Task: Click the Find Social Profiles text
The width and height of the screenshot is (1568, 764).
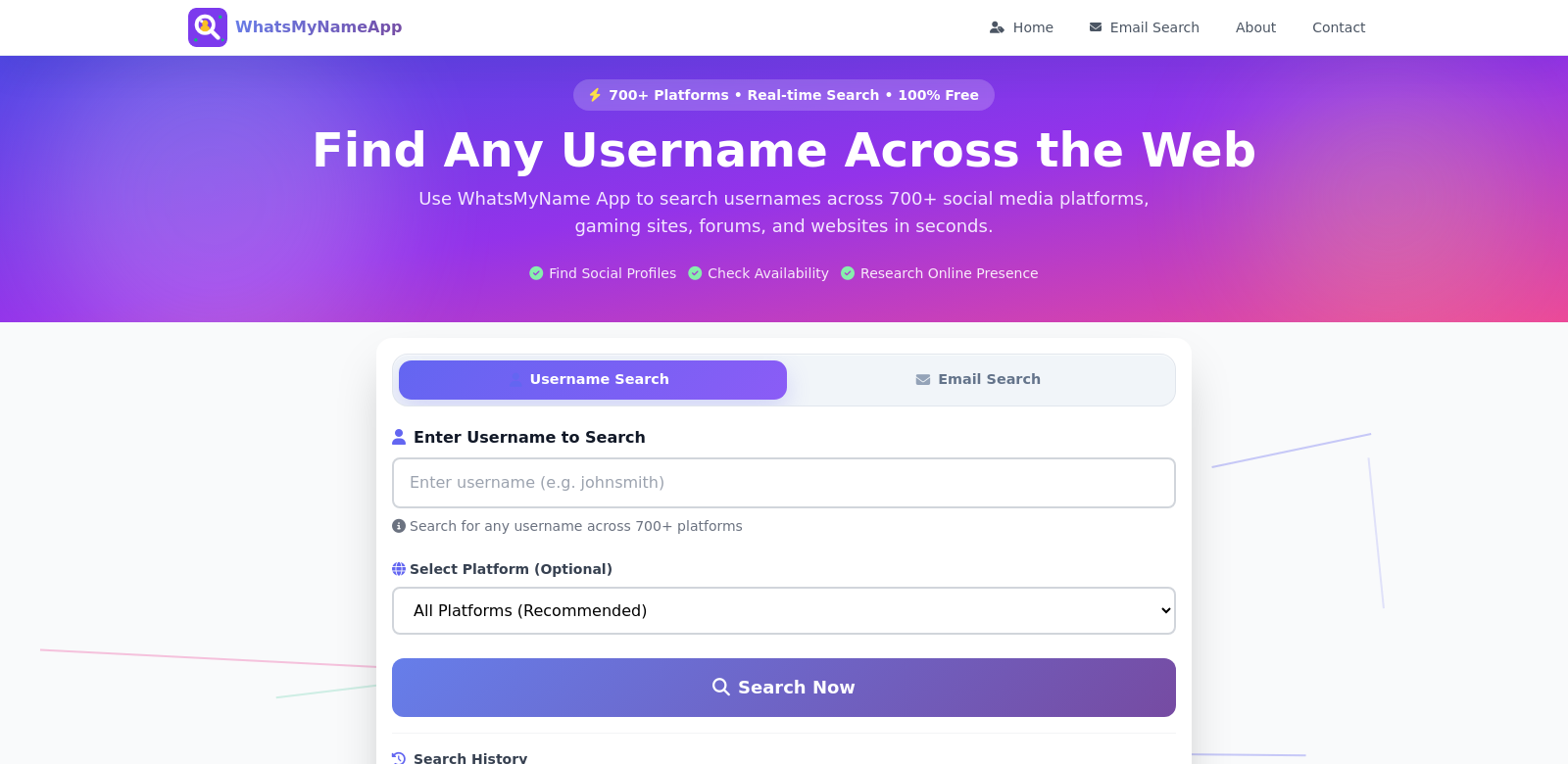Action: pyautogui.click(x=612, y=273)
